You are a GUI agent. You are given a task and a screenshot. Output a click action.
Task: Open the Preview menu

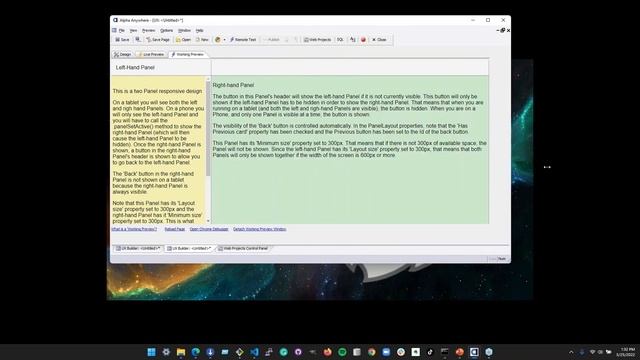149,30
